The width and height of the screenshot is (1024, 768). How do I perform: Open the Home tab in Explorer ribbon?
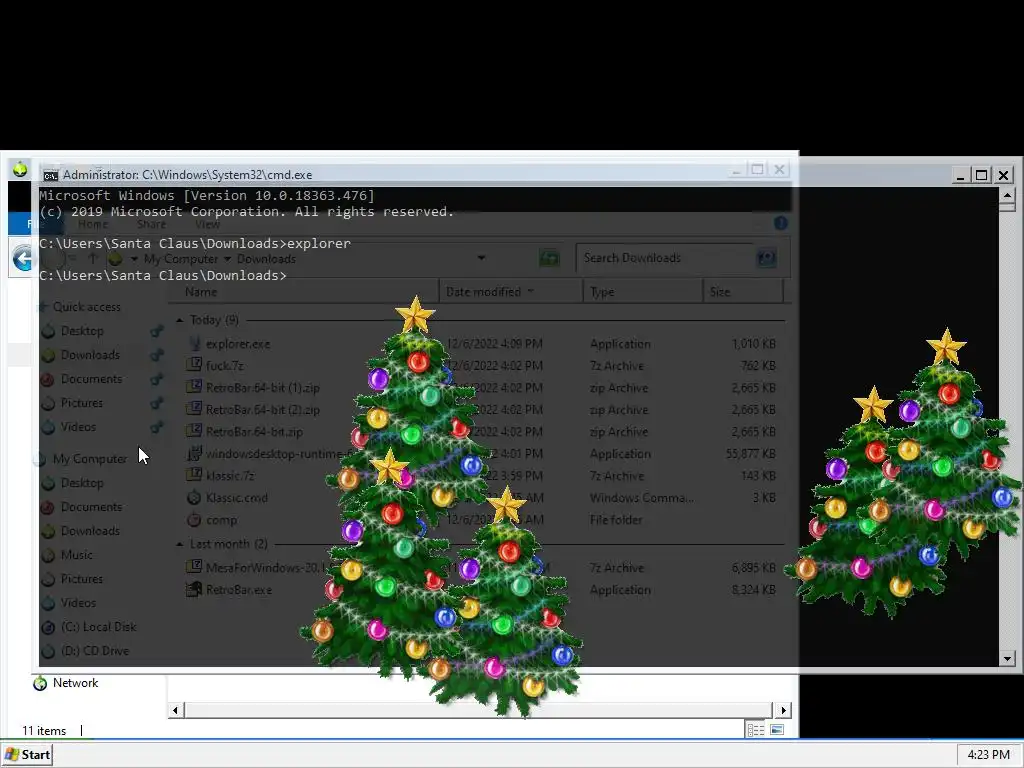pos(93,224)
